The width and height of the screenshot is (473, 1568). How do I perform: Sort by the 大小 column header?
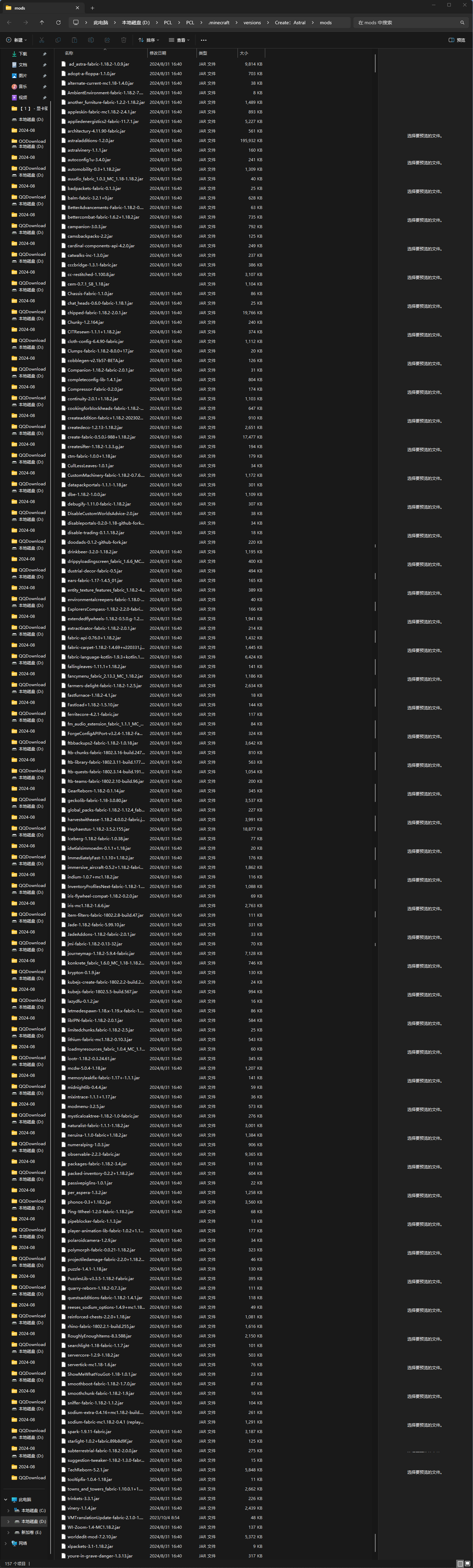[x=251, y=53]
